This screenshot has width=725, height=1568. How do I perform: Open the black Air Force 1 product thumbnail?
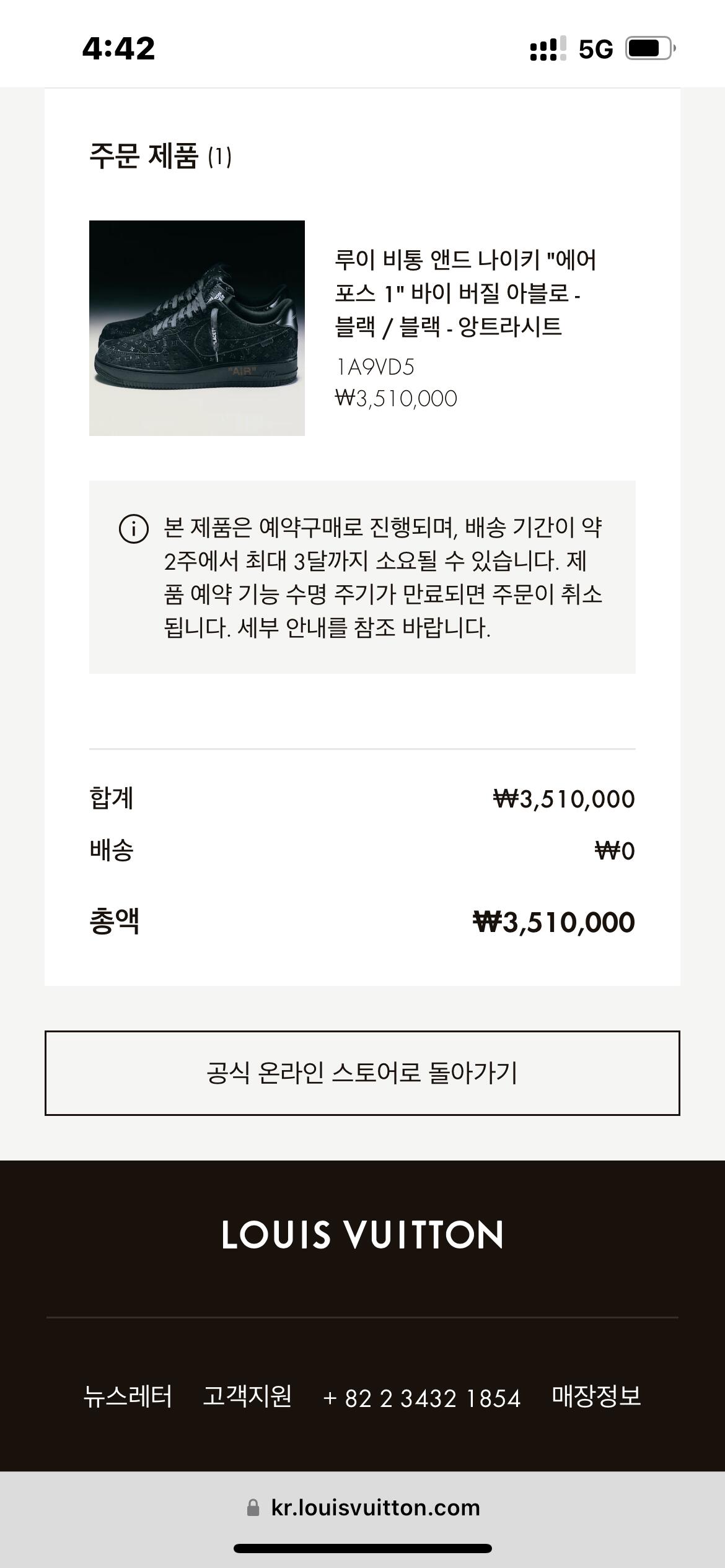click(x=197, y=328)
